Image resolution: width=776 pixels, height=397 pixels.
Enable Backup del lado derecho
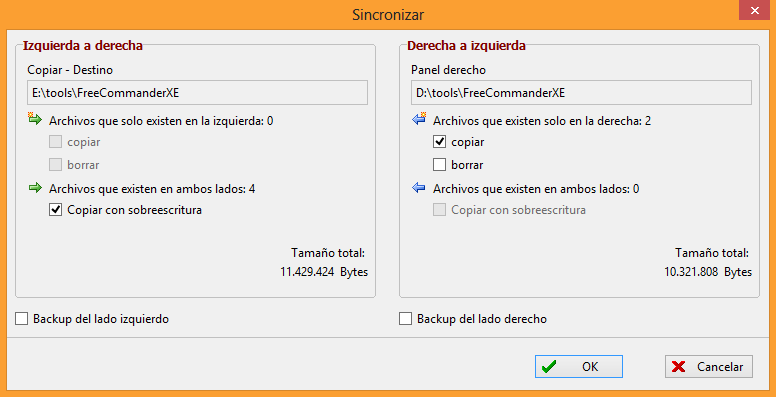(x=405, y=319)
